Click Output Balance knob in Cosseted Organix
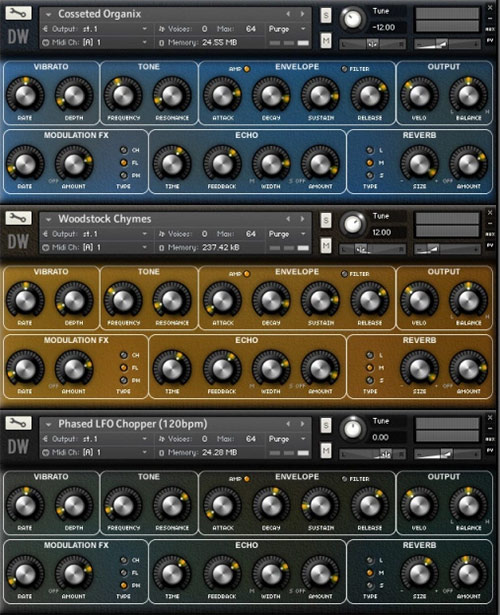This screenshot has width=500, height=615. pyautogui.click(x=468, y=95)
